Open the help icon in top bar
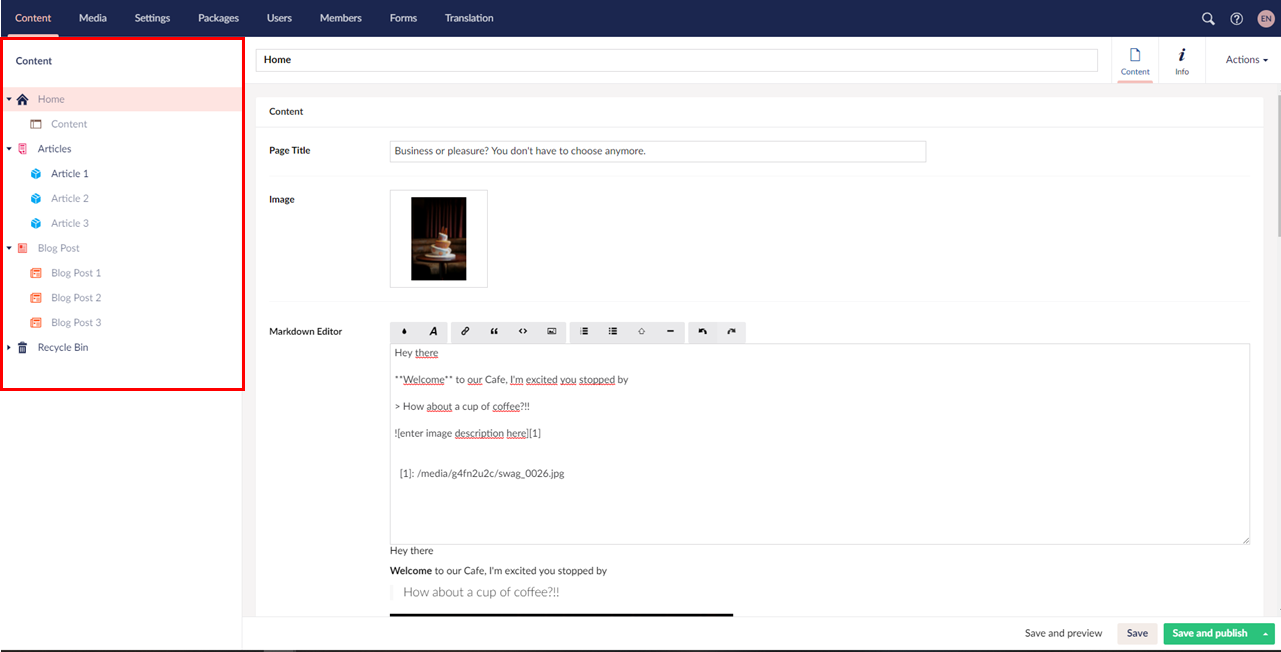 [x=1237, y=18]
